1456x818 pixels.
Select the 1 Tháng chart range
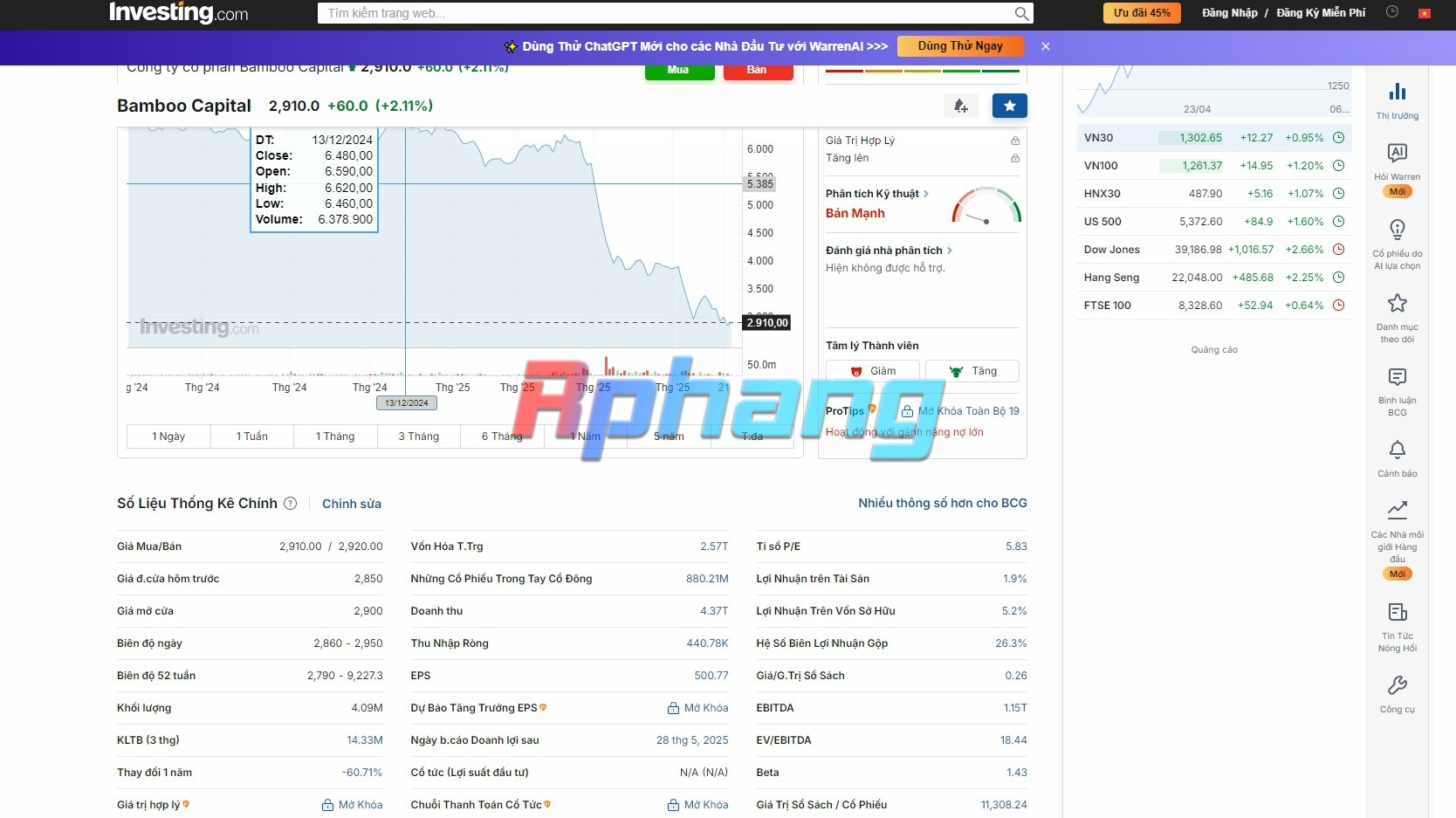pos(335,436)
